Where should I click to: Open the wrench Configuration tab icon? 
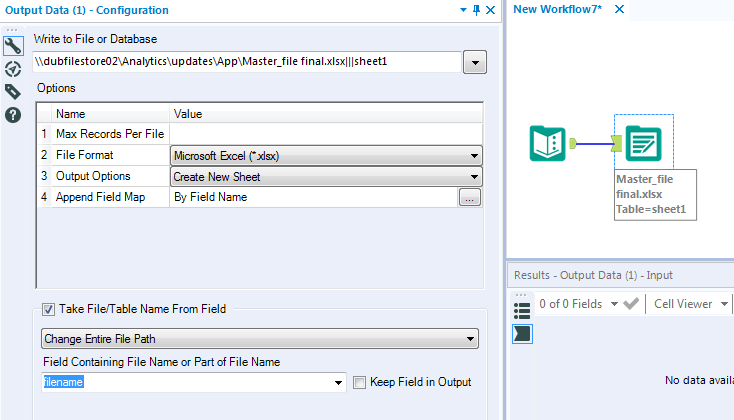point(13,46)
